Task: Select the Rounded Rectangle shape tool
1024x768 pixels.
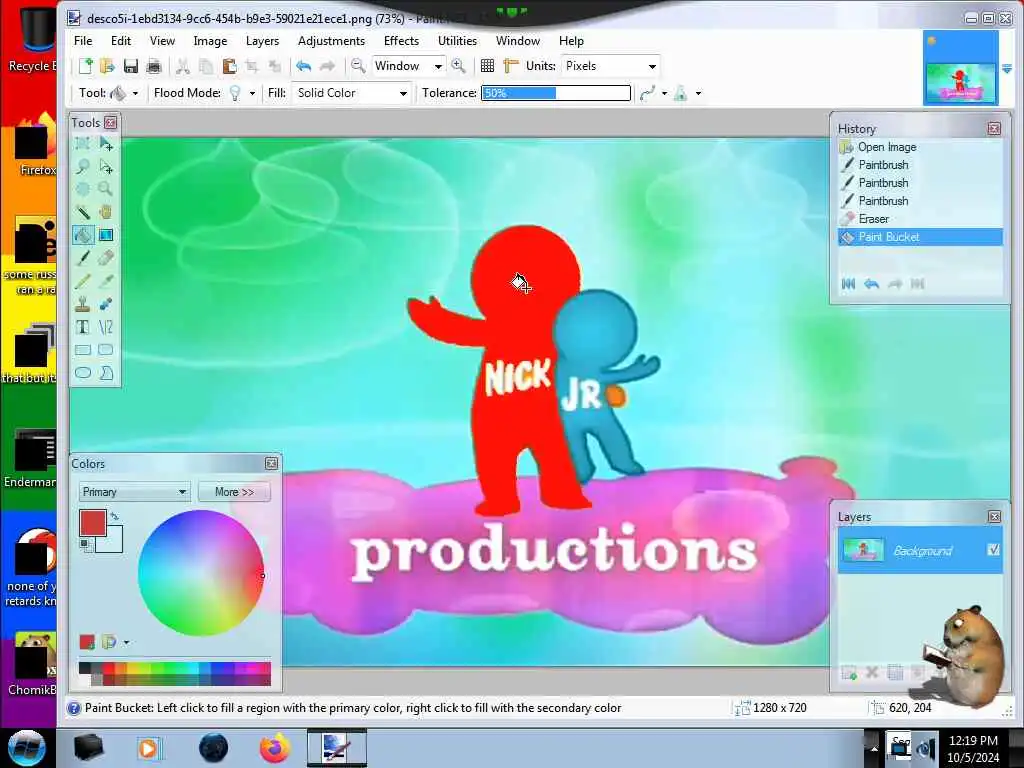Action: click(x=106, y=350)
